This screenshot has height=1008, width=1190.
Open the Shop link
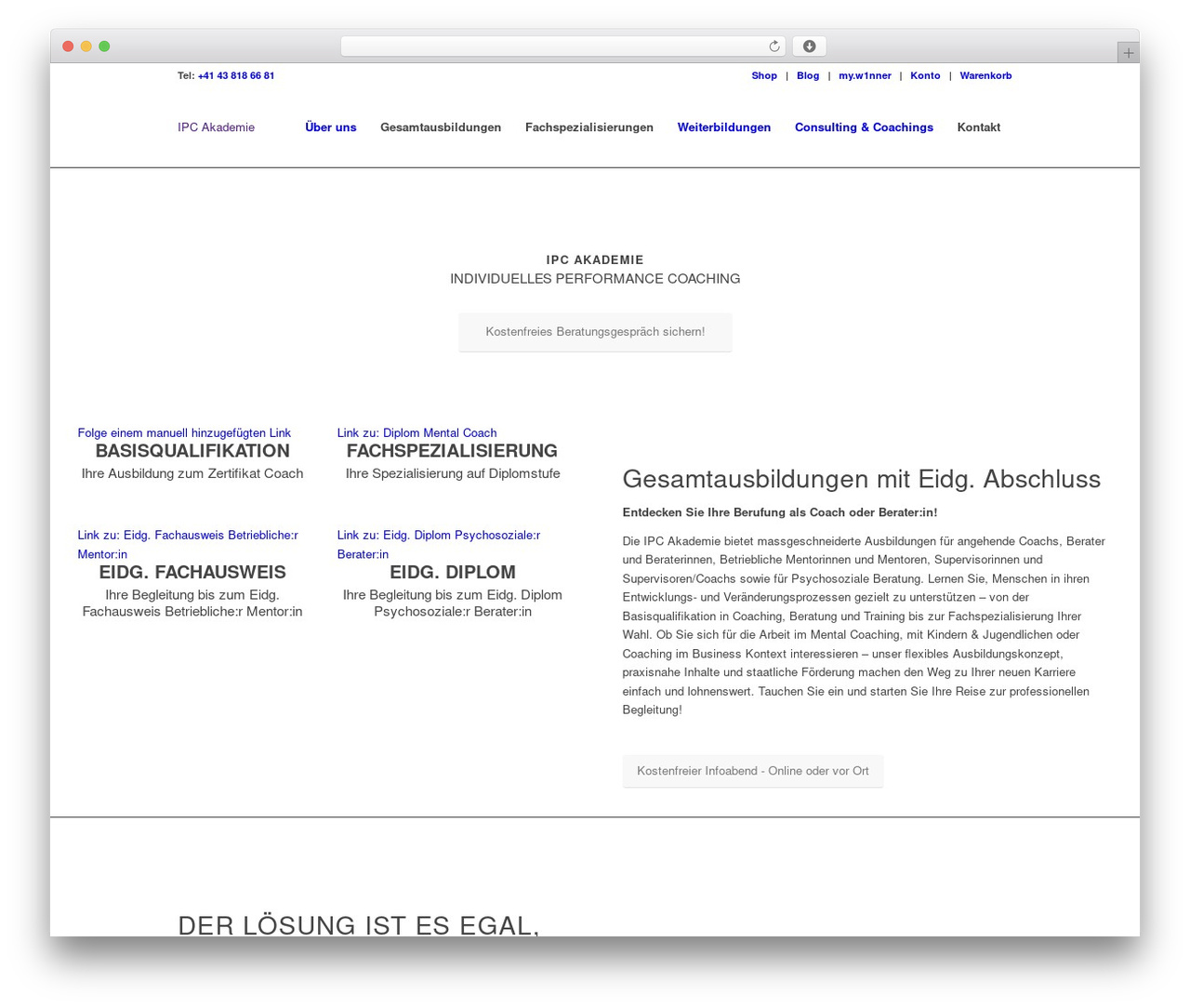764,76
